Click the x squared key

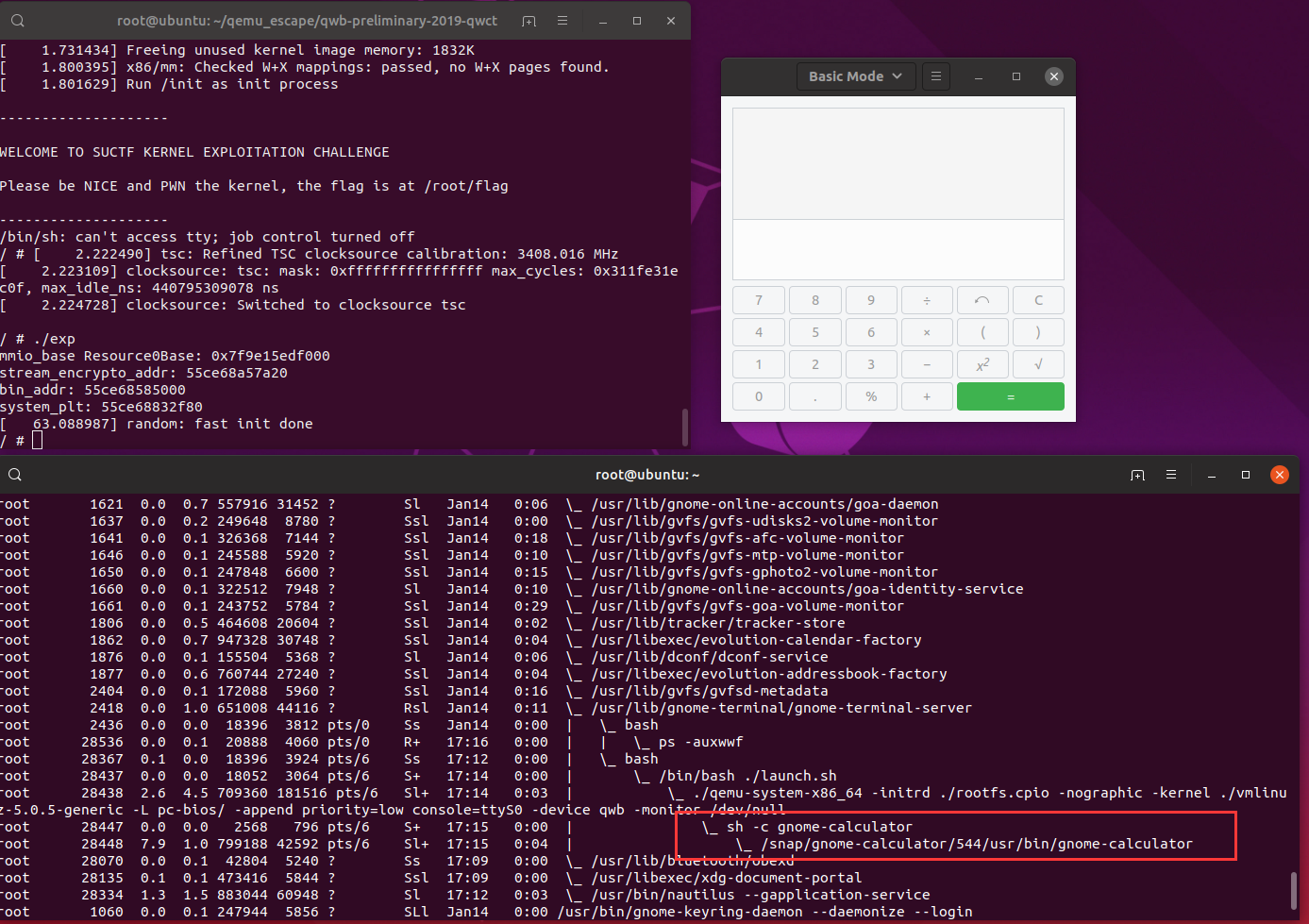point(982,364)
